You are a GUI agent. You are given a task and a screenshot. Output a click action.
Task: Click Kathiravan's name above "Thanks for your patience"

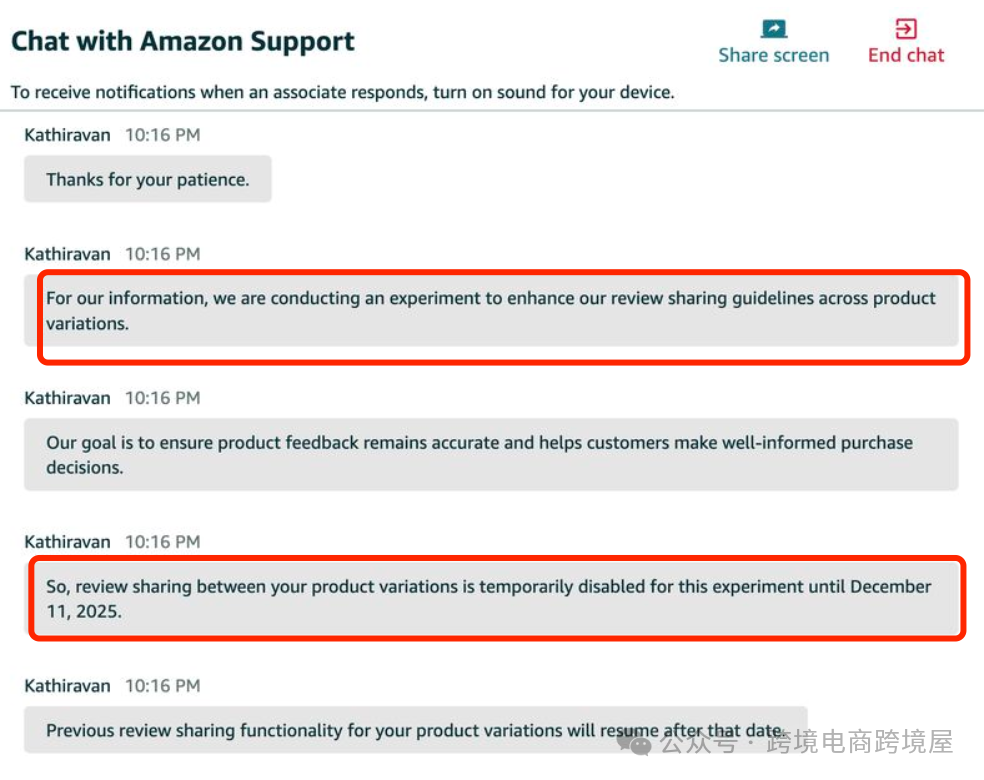(x=67, y=134)
